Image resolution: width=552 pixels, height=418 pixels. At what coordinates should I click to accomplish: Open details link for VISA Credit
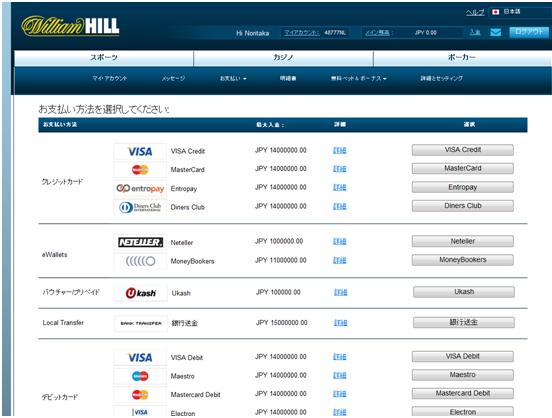point(340,151)
